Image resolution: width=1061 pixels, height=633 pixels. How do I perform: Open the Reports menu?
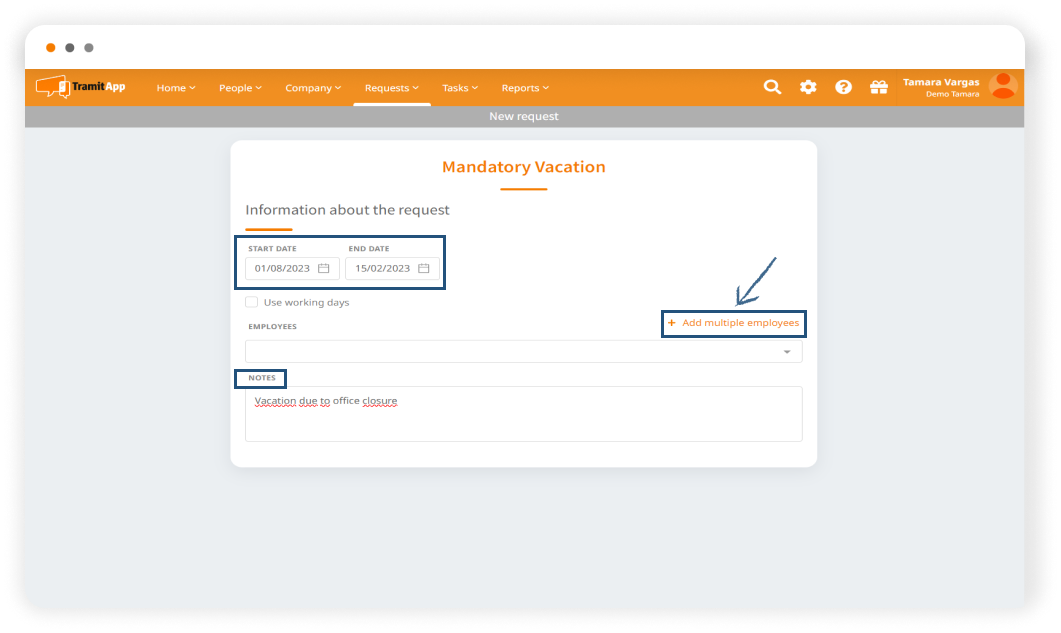point(525,88)
